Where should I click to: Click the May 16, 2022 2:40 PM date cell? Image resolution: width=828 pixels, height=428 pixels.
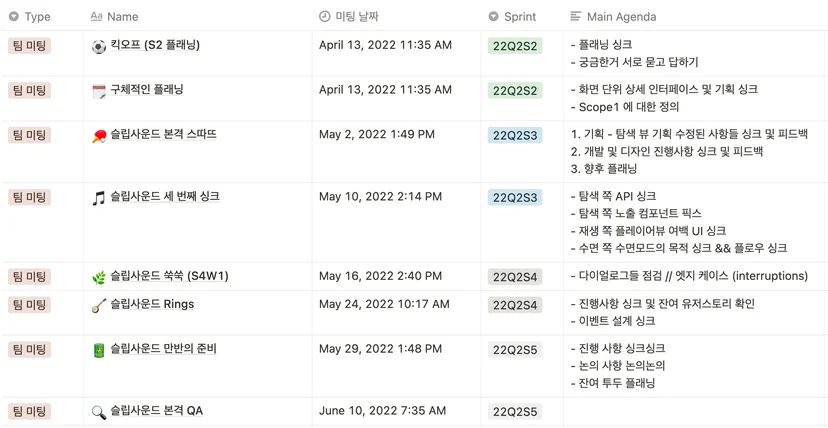coord(380,276)
